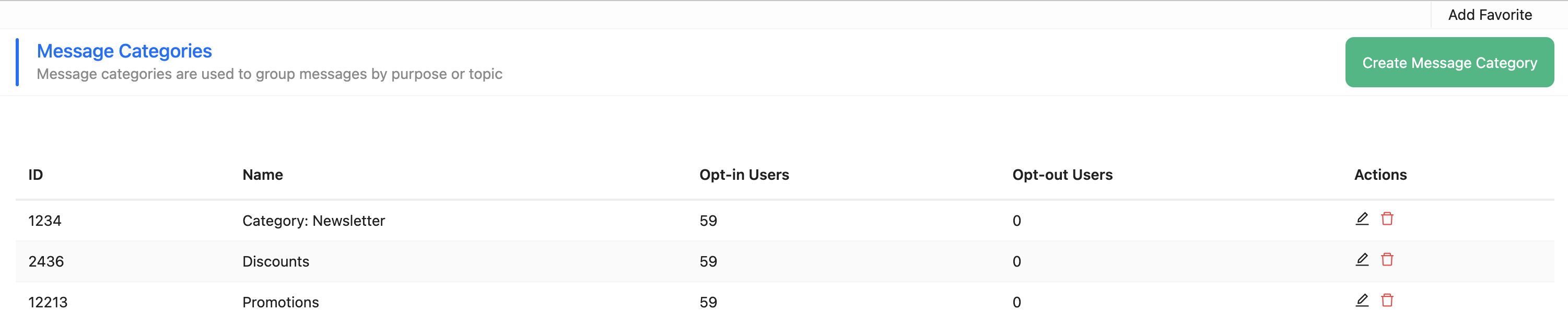
Task: Click the Add Favorite button
Action: pos(1490,15)
